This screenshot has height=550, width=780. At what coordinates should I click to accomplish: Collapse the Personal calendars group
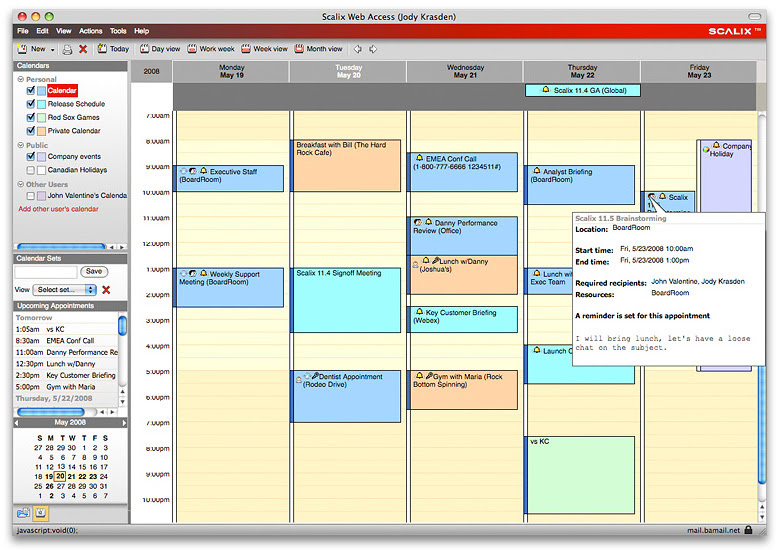pos(21,79)
